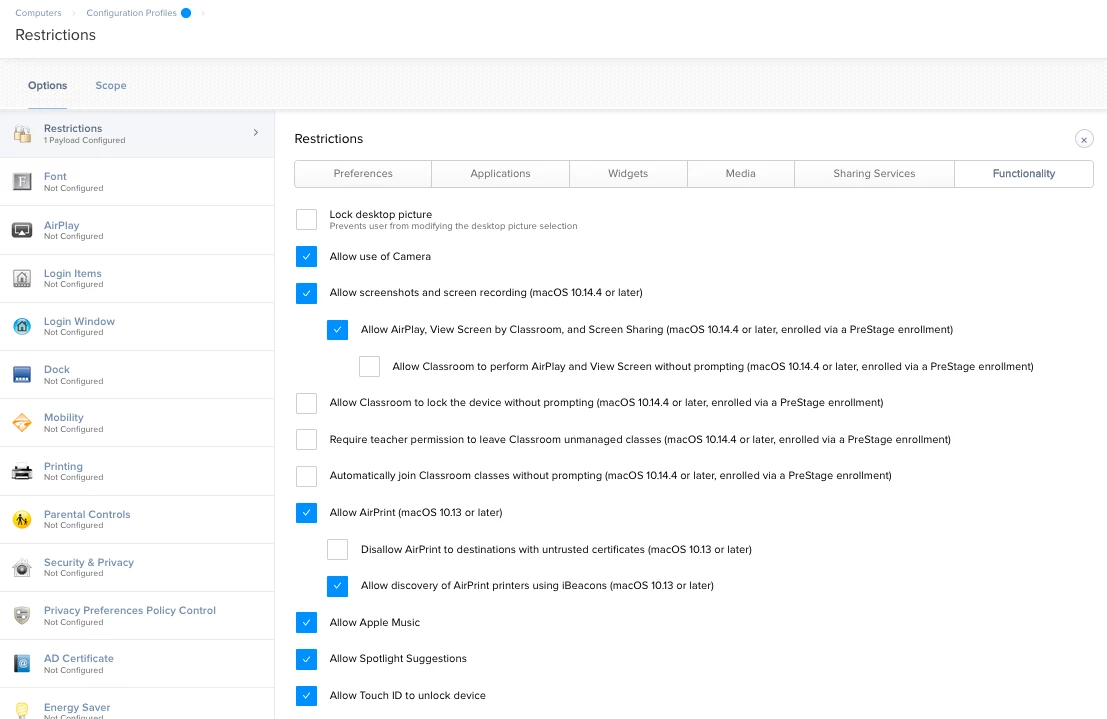Click the '1 Payload Configured' text
1107x719 pixels.
tap(84, 141)
